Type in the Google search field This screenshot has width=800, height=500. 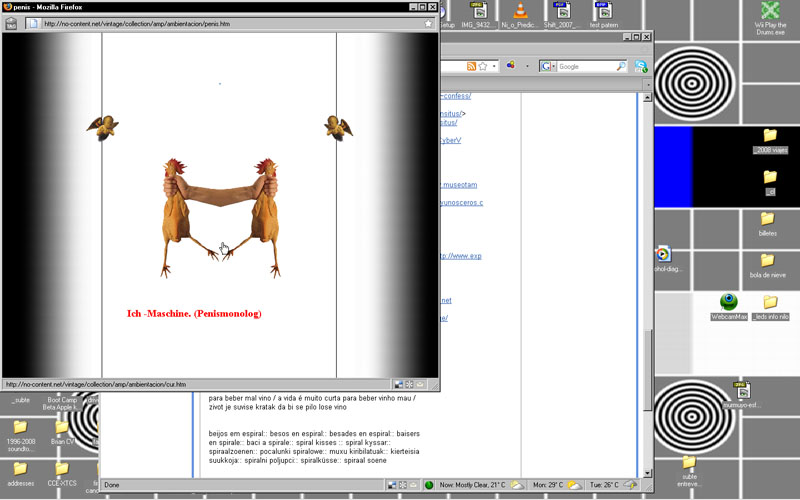(x=585, y=66)
